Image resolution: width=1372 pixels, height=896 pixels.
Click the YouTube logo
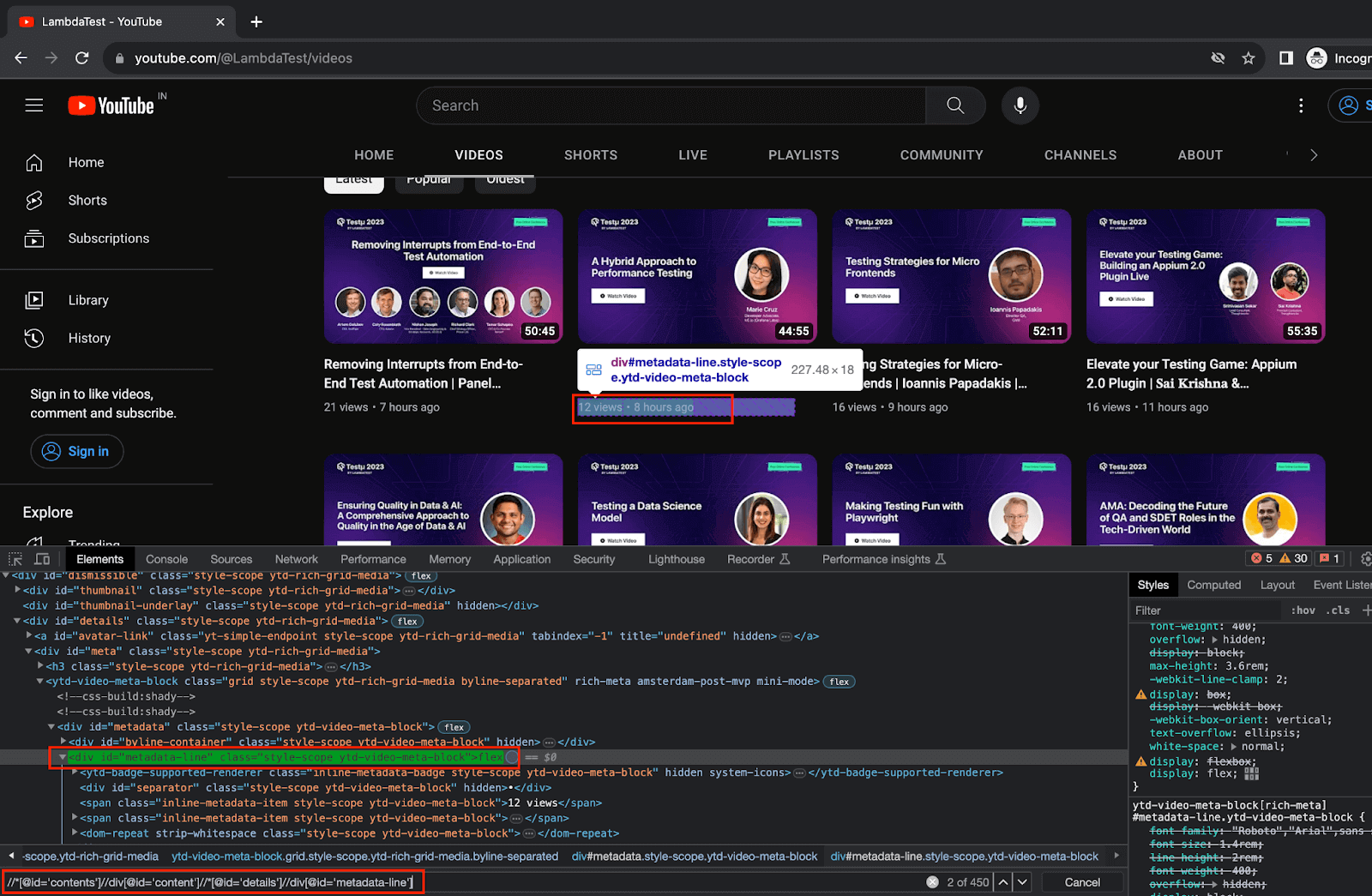pyautogui.click(x=111, y=105)
